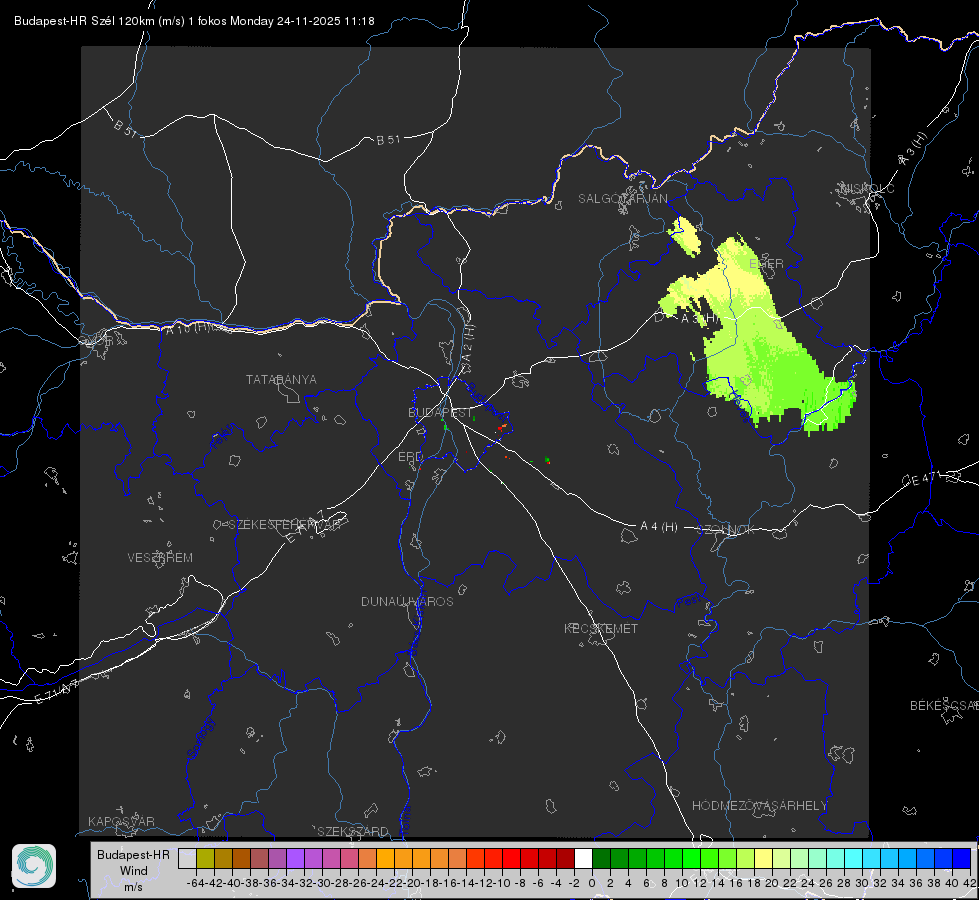Click the A 4 (H) road label
Viewport: 979px width, 900px height.
pos(659,527)
